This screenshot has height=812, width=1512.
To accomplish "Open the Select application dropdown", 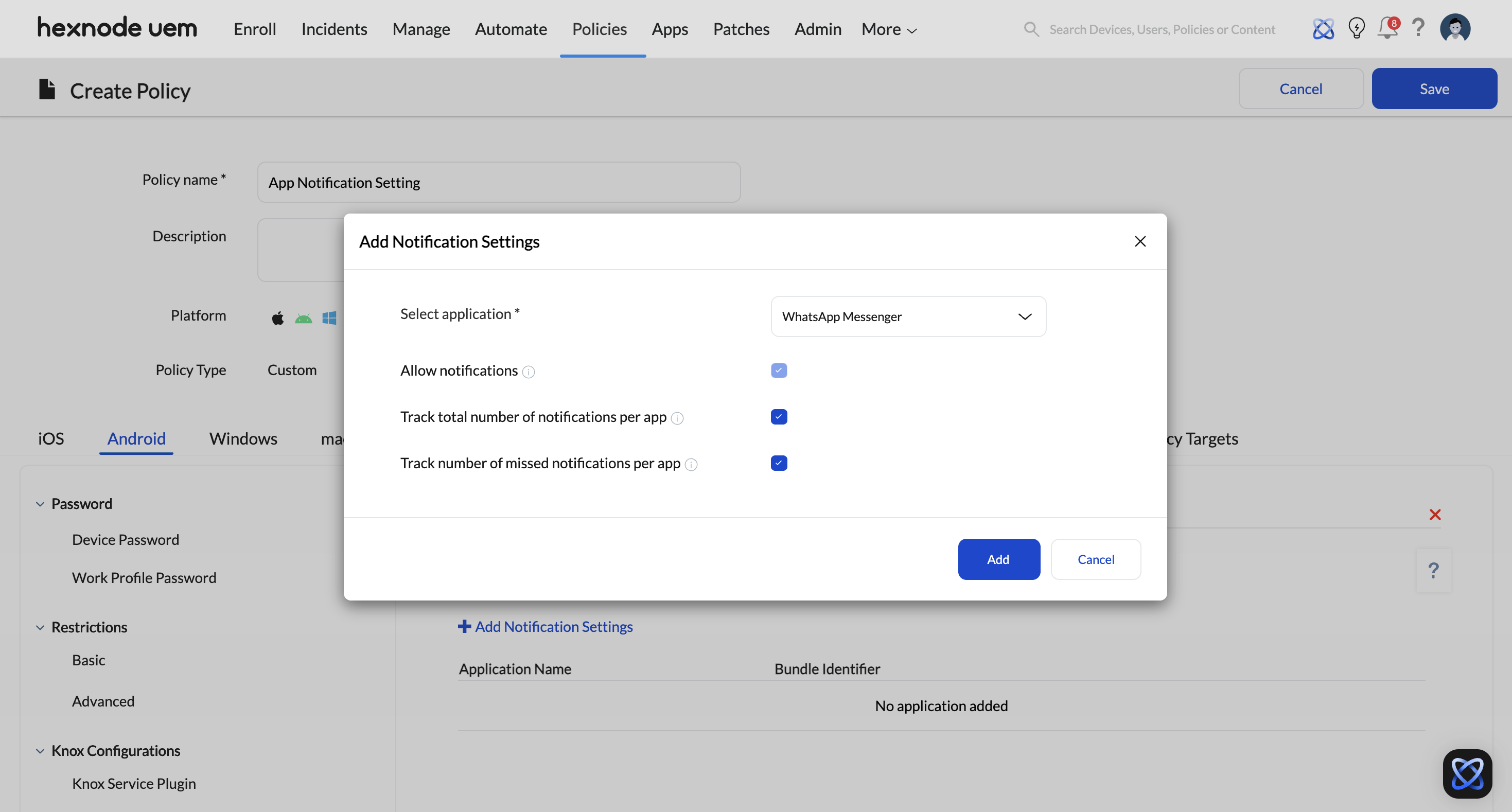I will click(x=907, y=316).
